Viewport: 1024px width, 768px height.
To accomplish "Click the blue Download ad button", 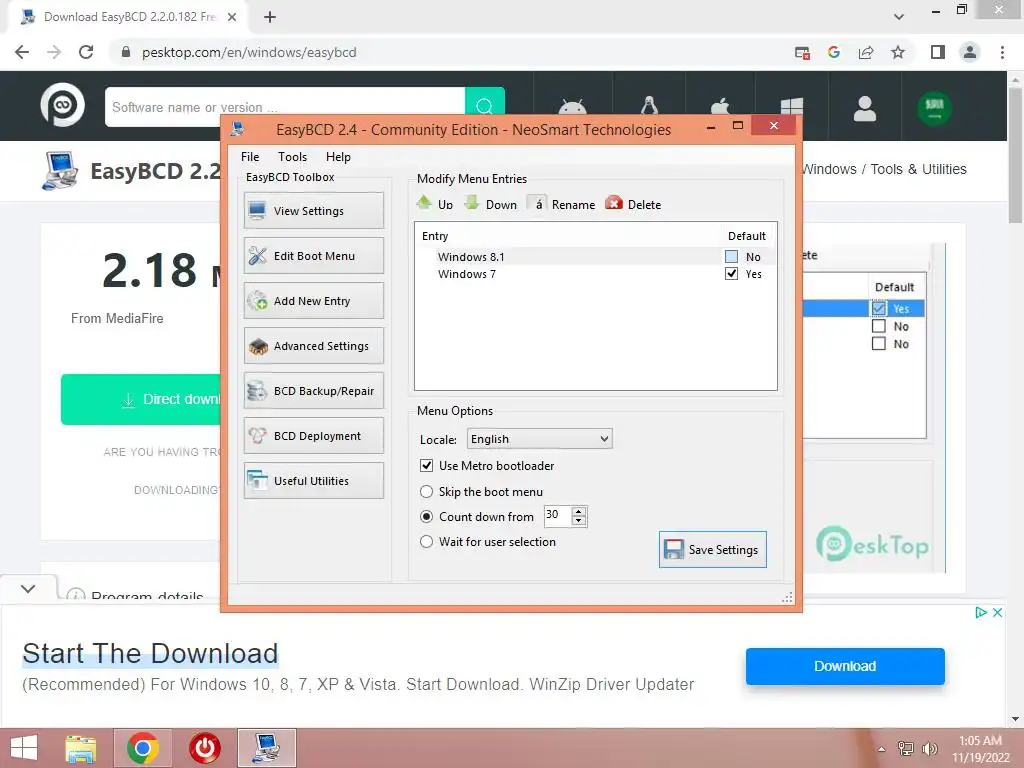I will [845, 666].
